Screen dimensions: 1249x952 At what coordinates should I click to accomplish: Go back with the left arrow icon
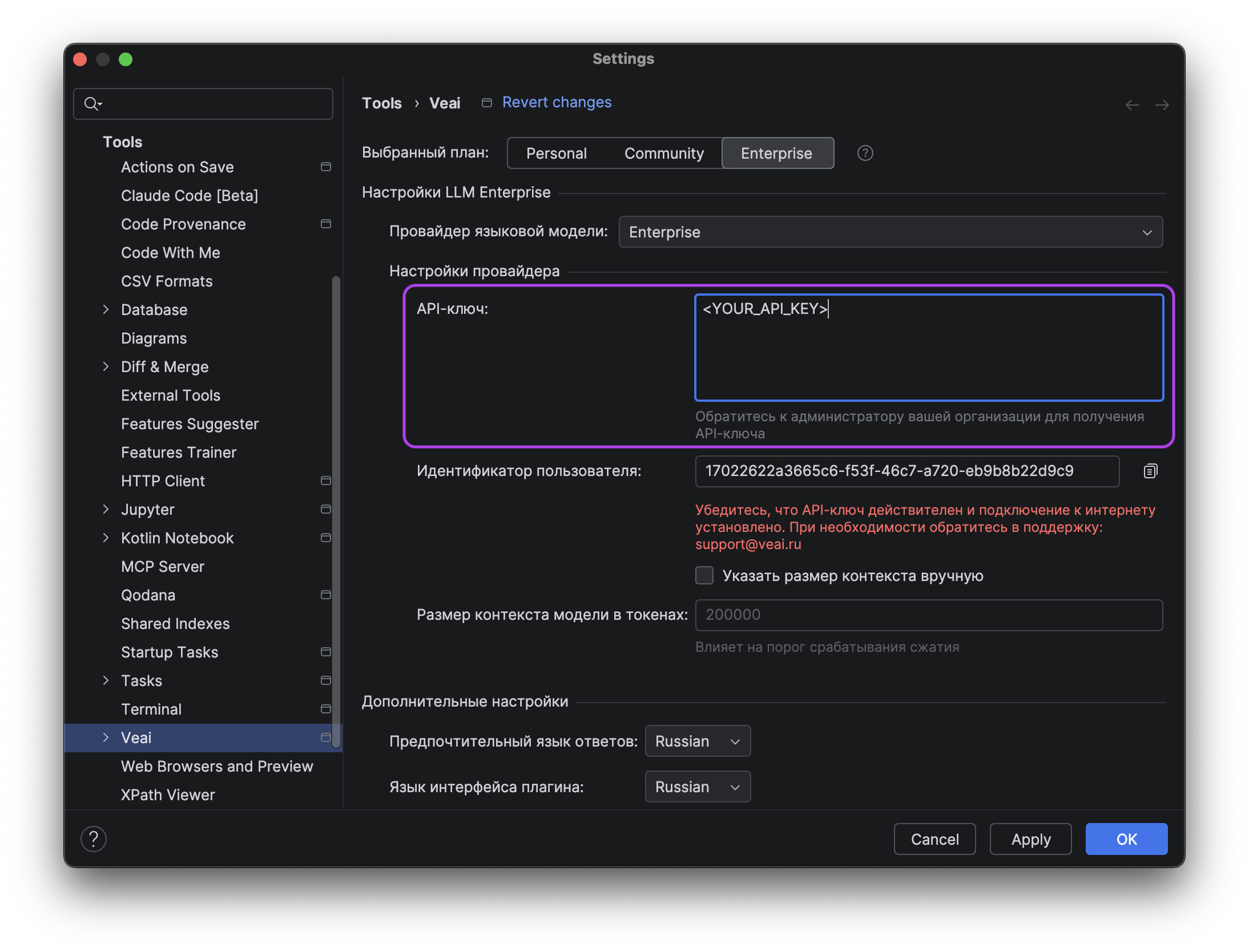[x=1132, y=105]
